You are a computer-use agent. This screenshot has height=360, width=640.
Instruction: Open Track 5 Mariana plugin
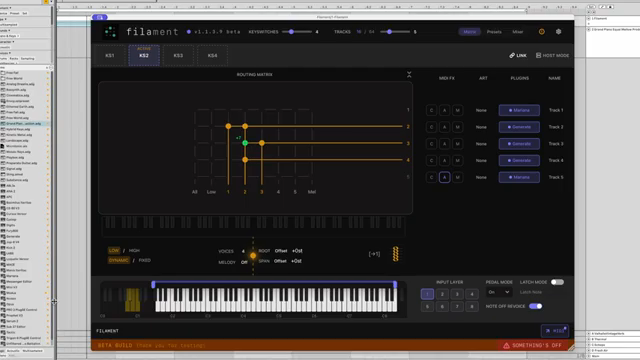coord(519,177)
